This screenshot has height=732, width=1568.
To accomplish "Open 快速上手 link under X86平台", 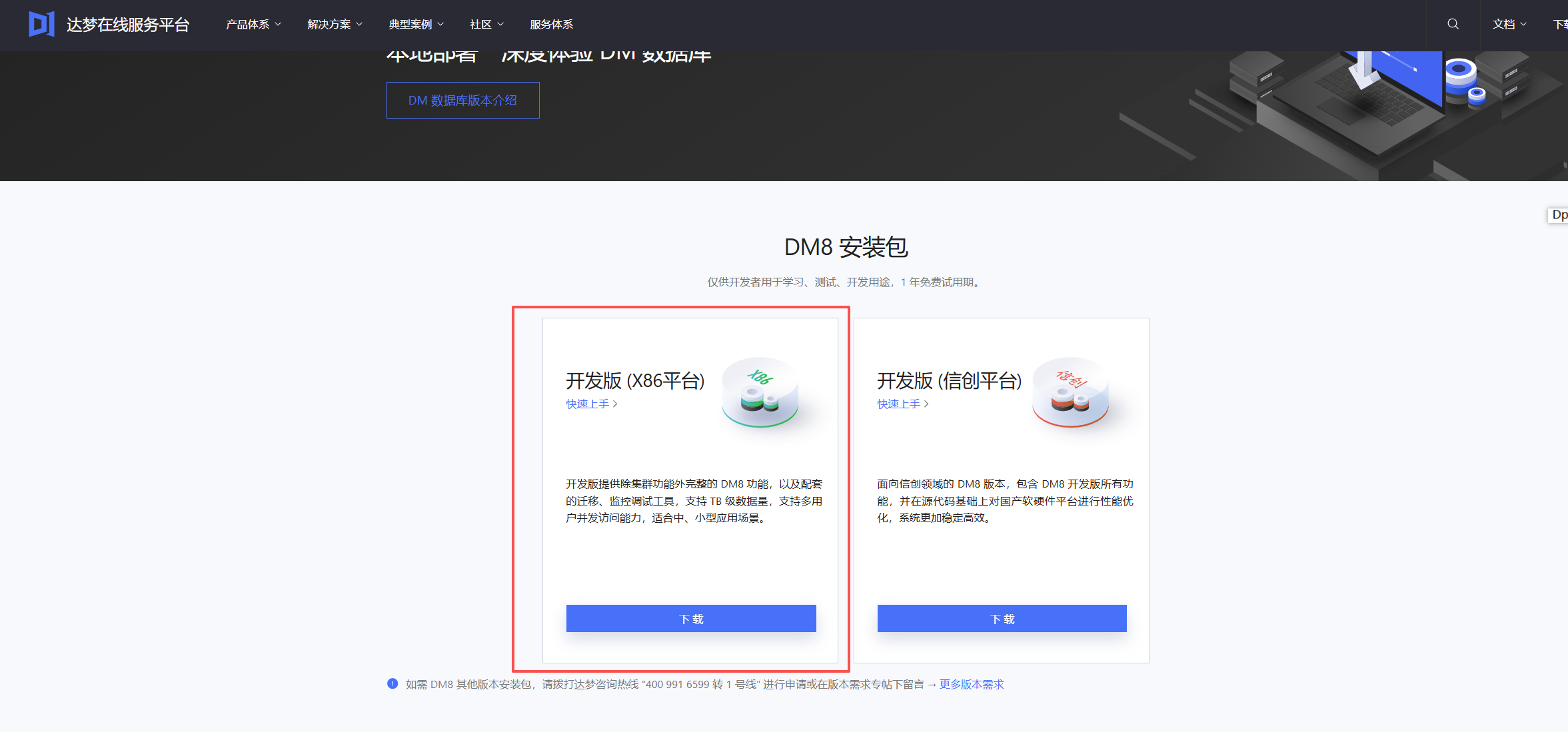I will point(592,404).
